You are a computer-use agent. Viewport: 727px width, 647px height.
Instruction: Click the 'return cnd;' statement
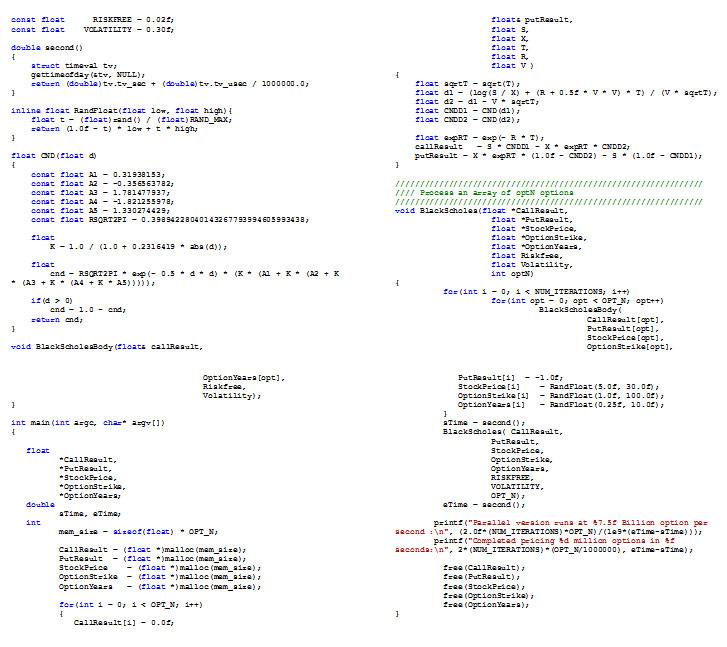point(58,318)
